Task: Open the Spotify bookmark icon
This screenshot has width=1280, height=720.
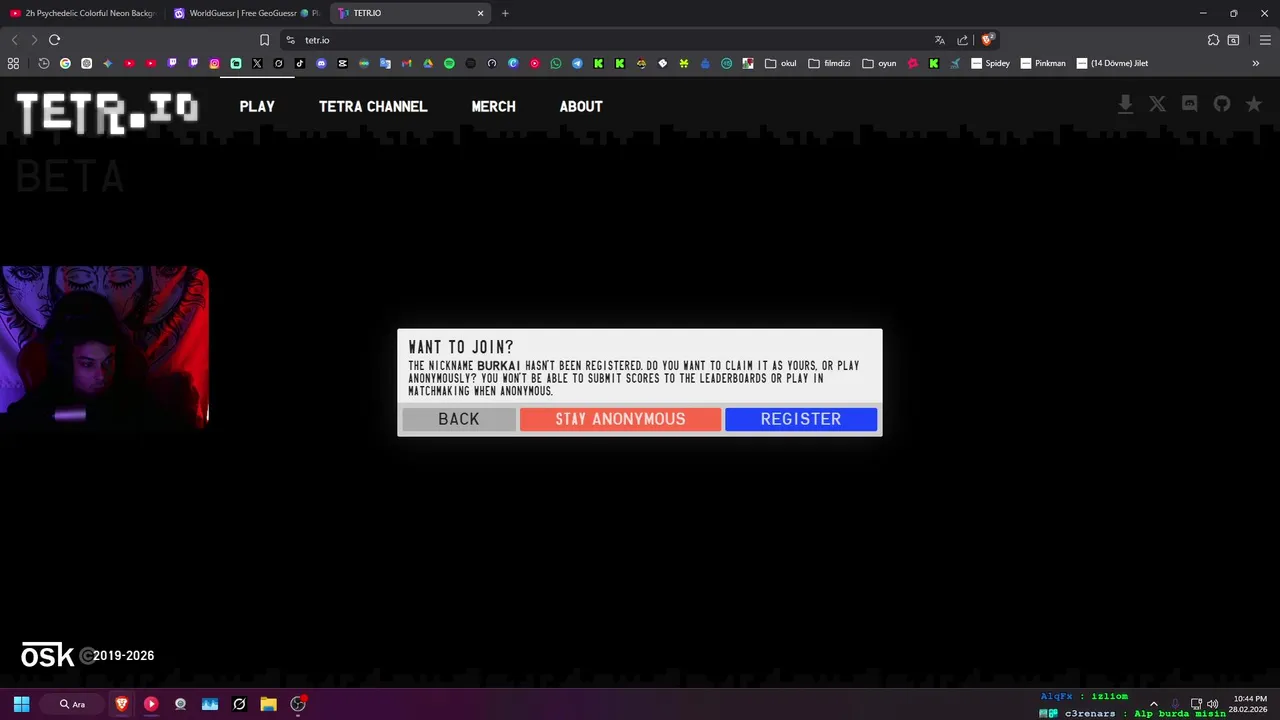Action: [x=449, y=63]
